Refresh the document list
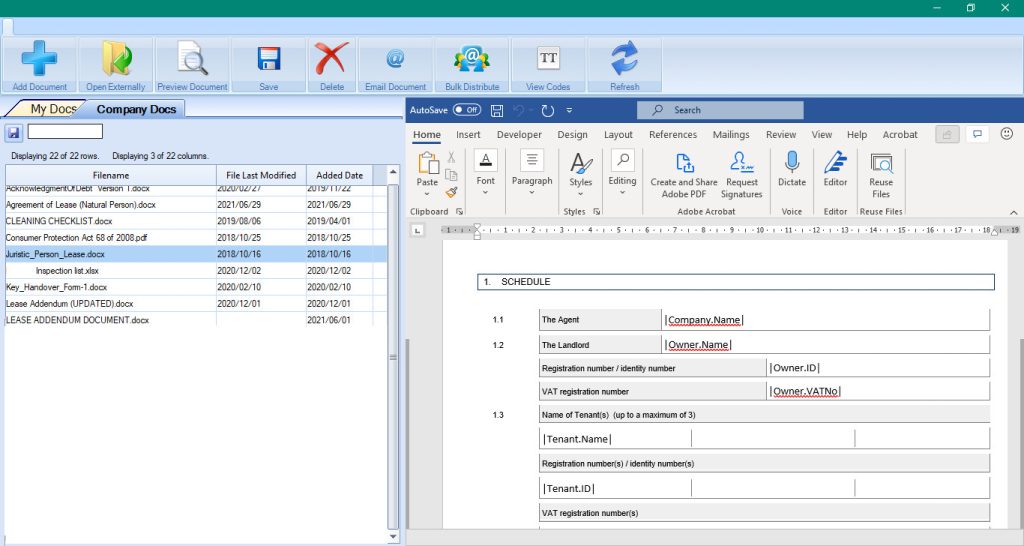This screenshot has width=1024, height=546. (x=624, y=60)
